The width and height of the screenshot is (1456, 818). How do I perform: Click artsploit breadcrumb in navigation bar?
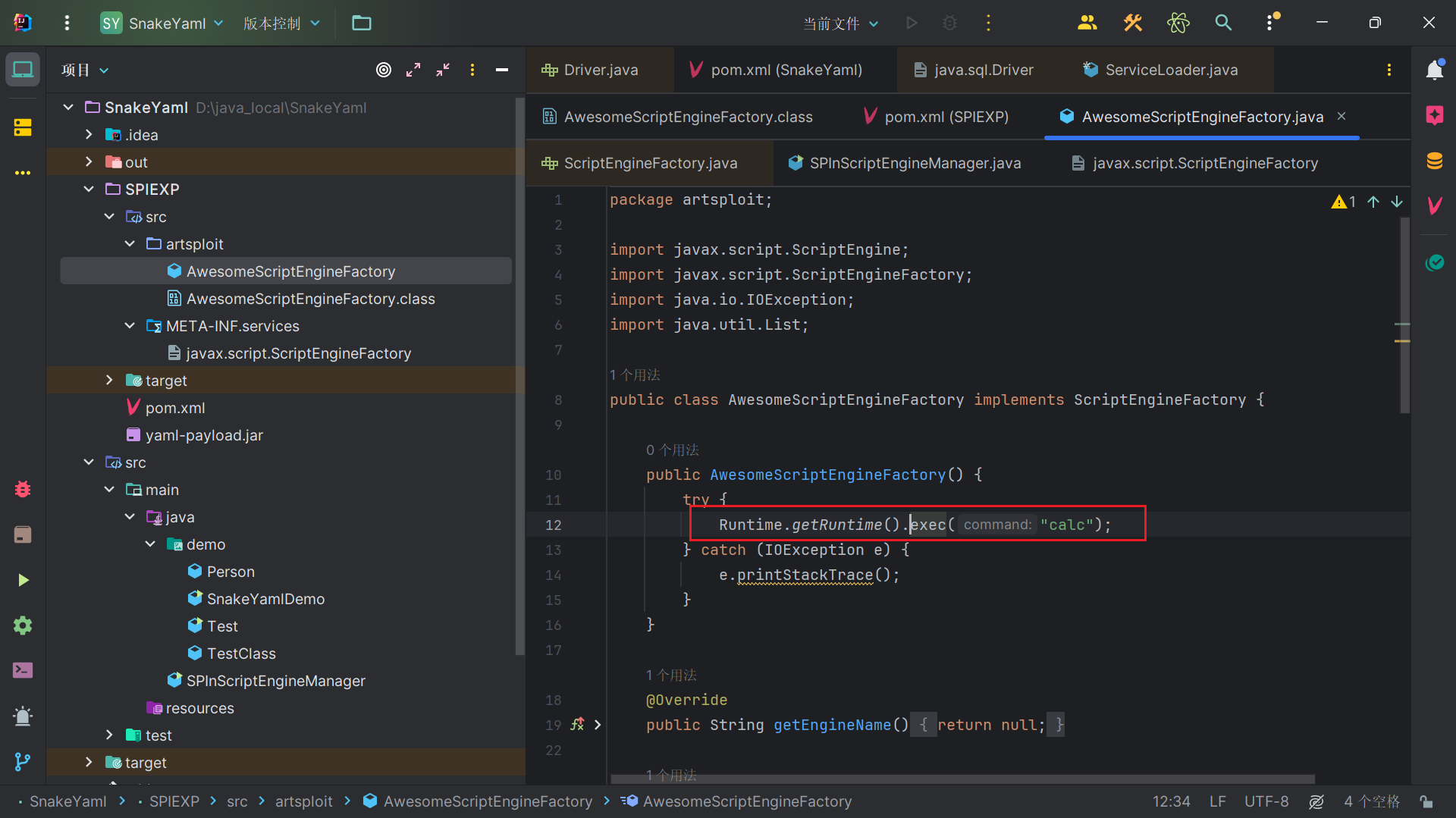click(x=303, y=801)
